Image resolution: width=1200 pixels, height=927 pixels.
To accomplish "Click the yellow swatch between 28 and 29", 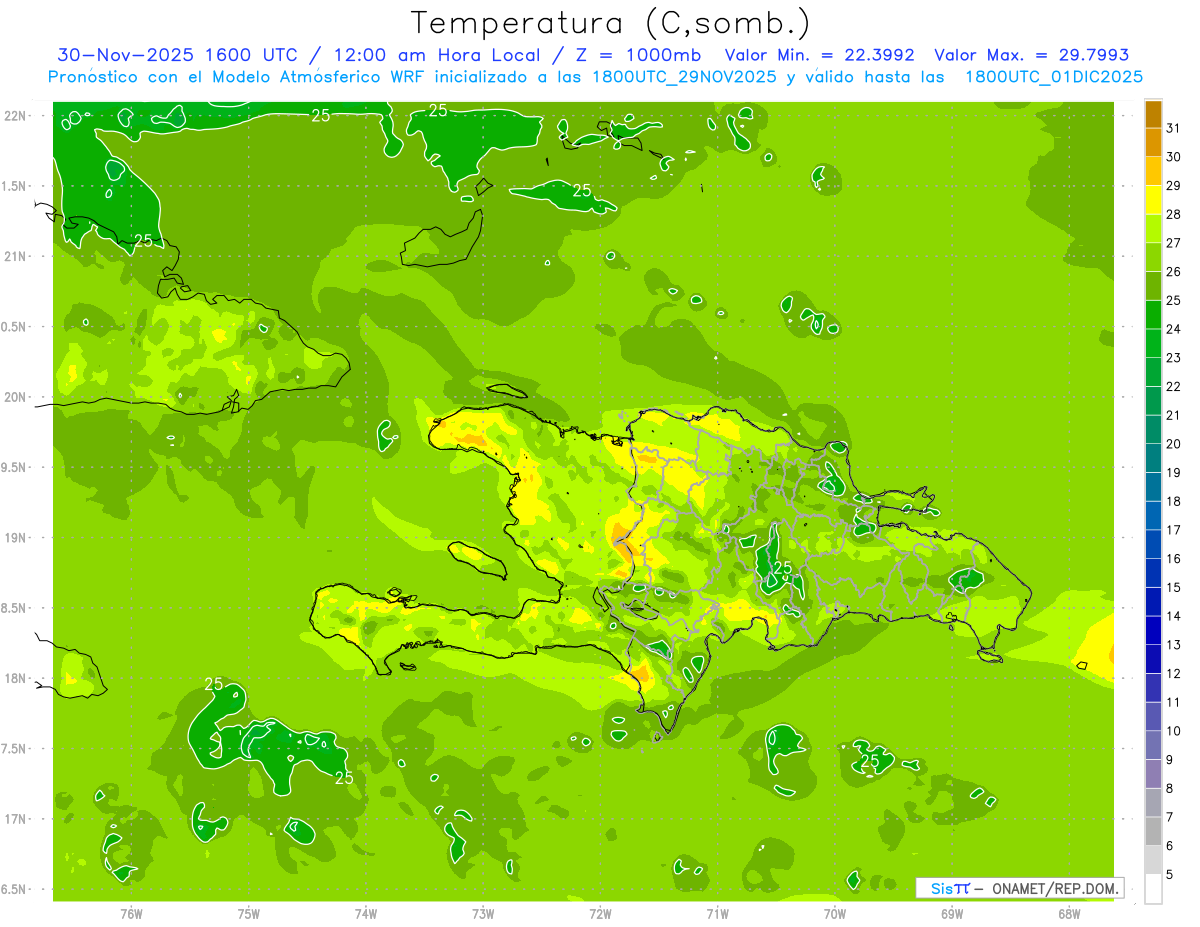I will 1153,200.
